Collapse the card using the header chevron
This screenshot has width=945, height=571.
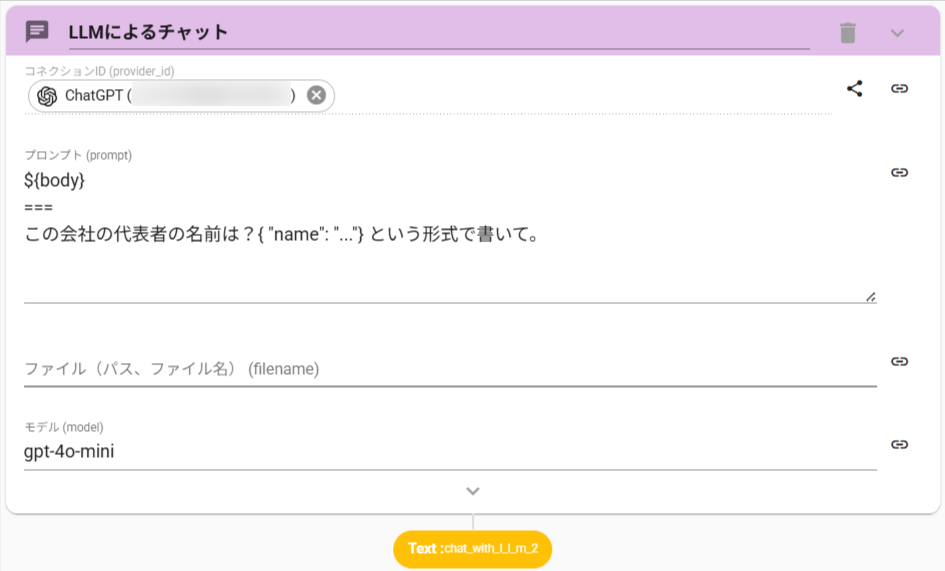click(x=897, y=32)
